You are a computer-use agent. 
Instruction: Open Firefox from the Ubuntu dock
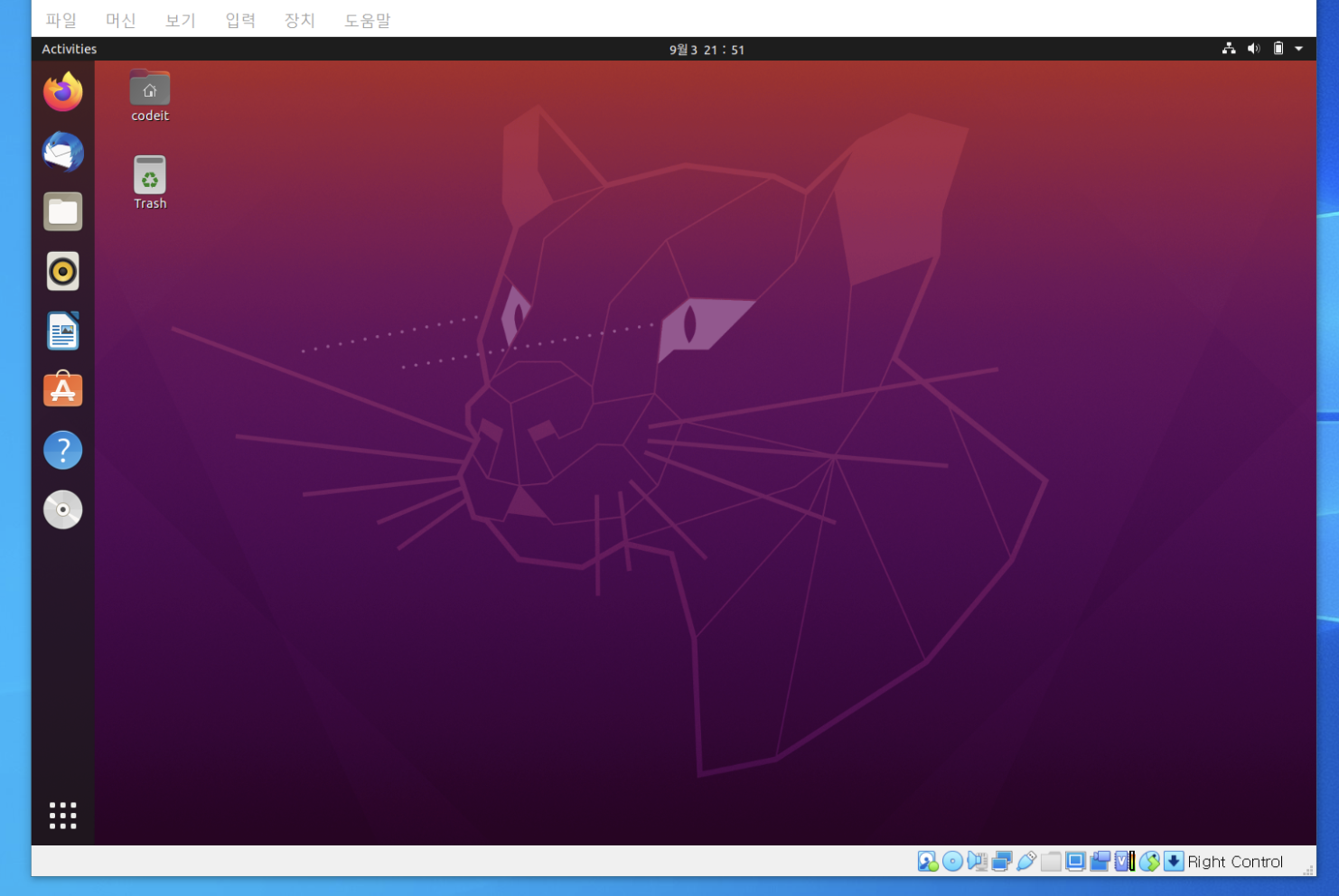(x=62, y=92)
